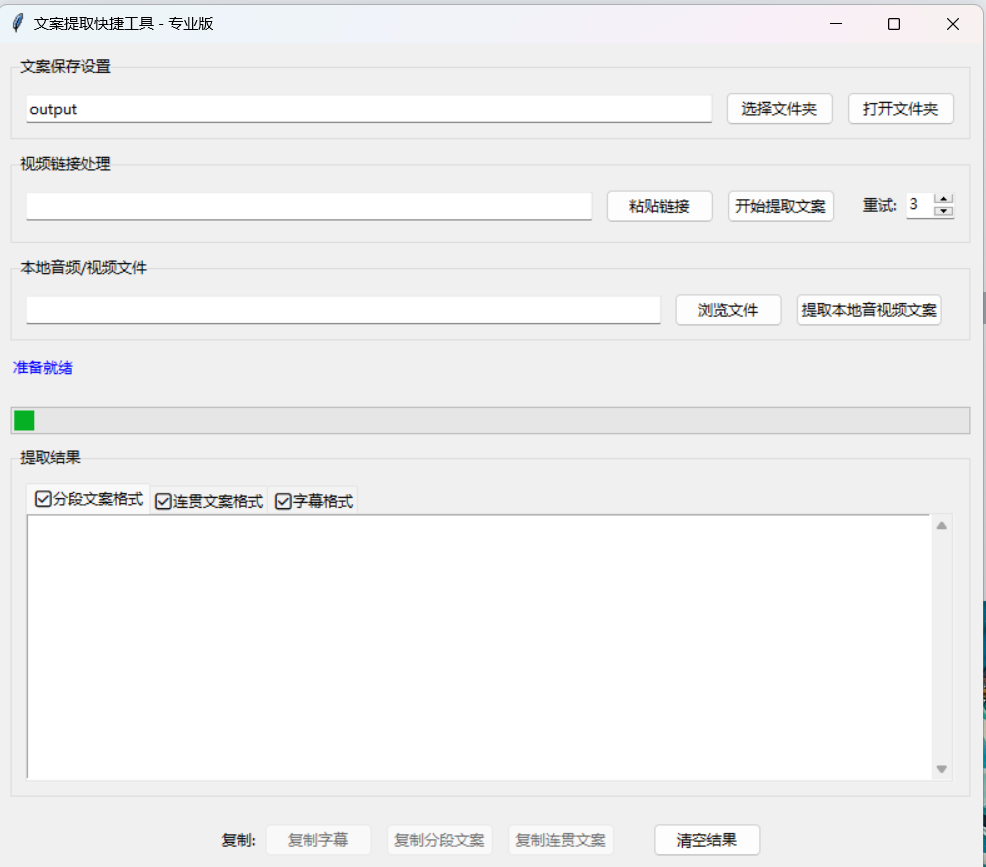
Task: Disable the 字幕格式 checkbox
Action: pyautogui.click(x=281, y=499)
